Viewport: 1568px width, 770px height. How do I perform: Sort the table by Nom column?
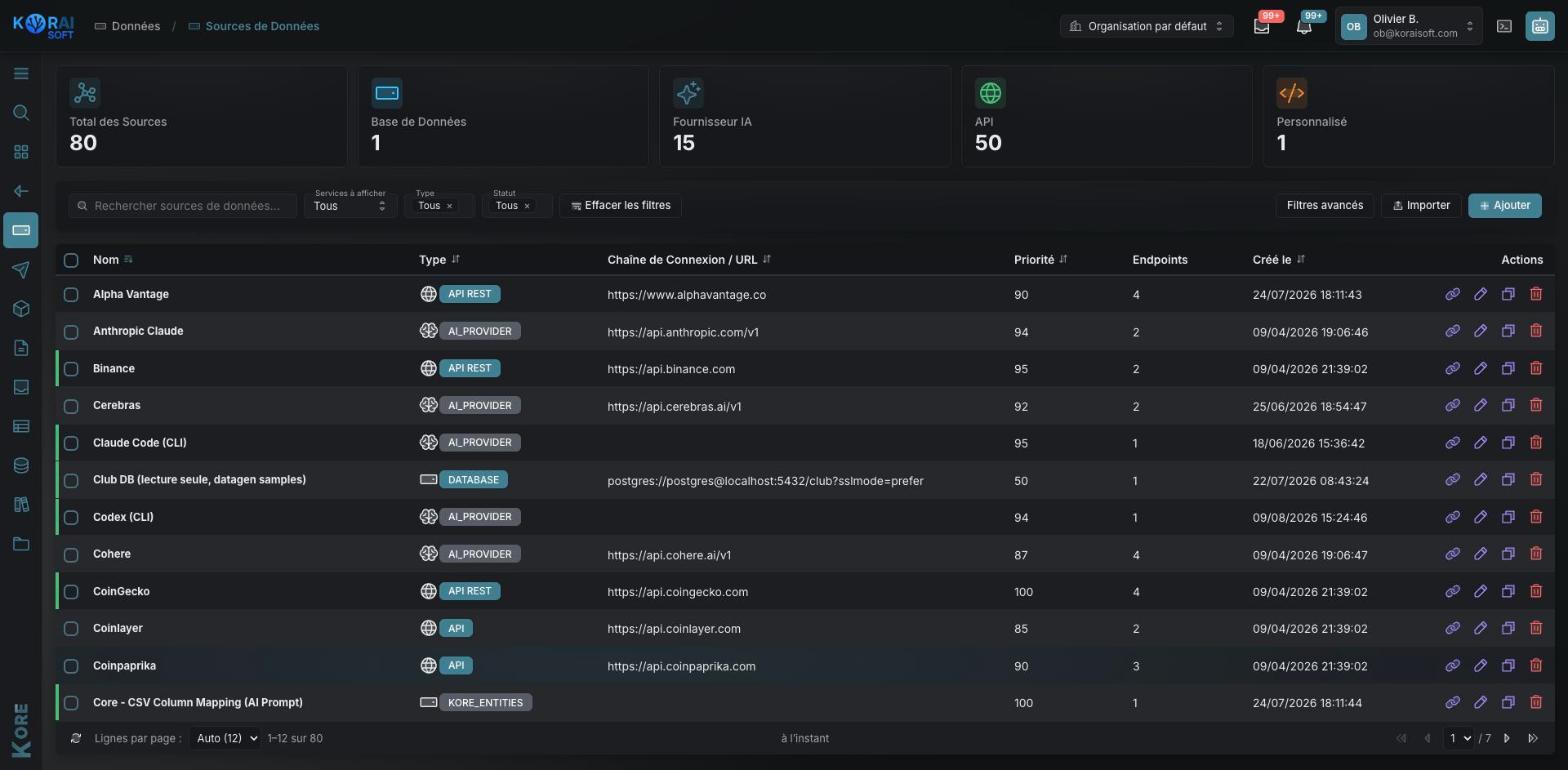pos(113,260)
